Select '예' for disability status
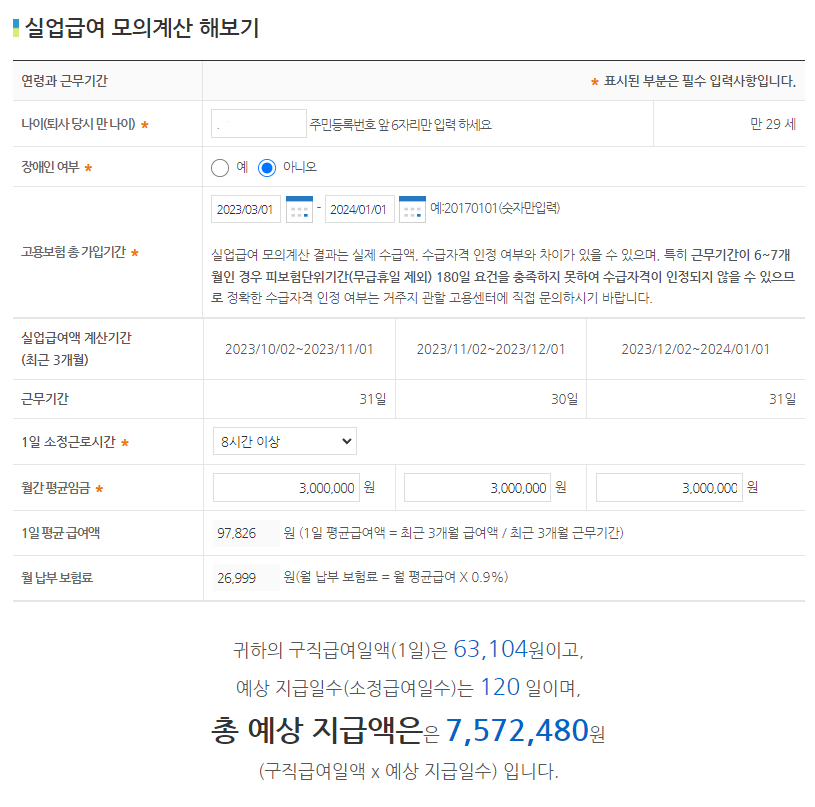 click(x=220, y=168)
